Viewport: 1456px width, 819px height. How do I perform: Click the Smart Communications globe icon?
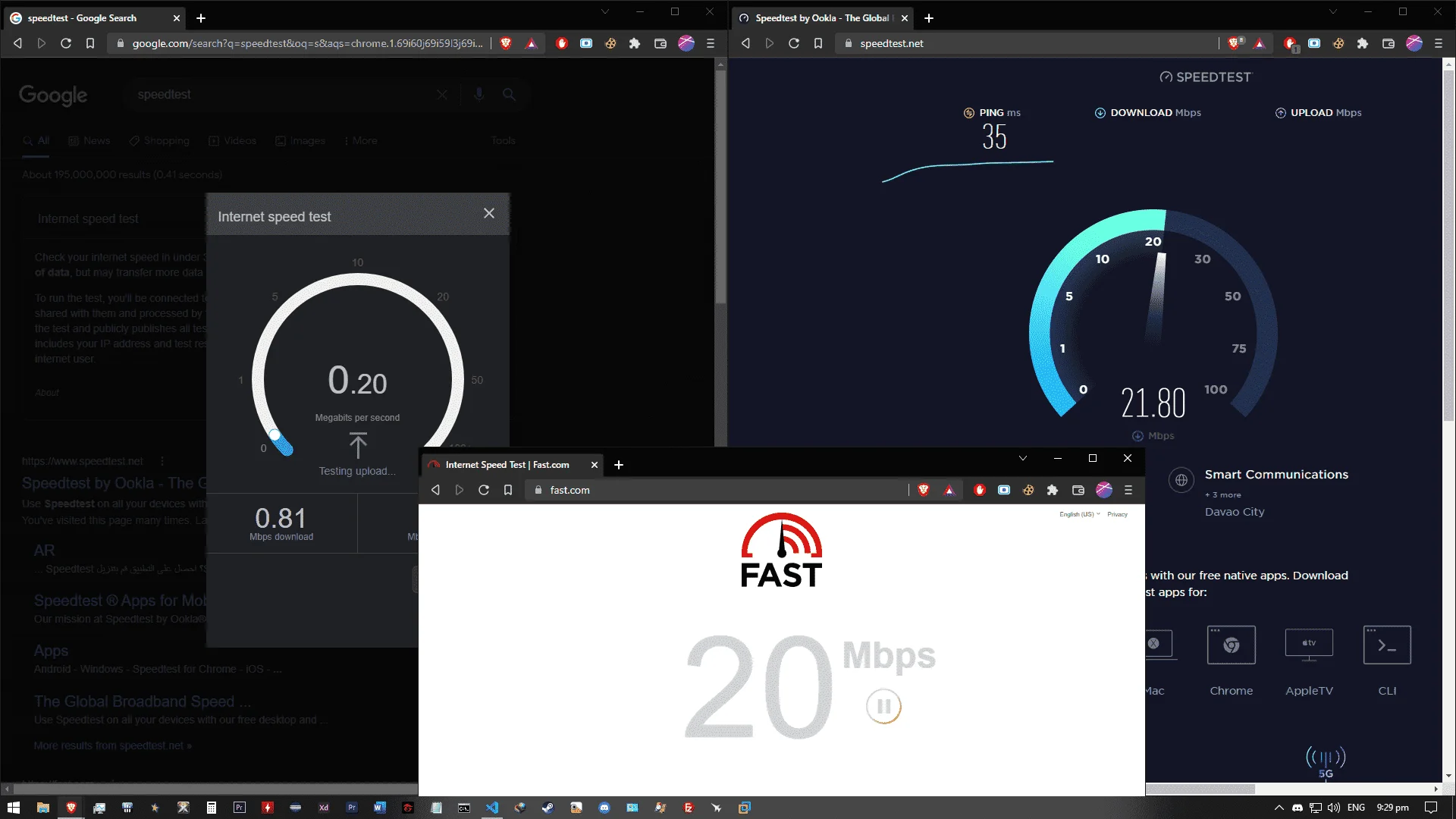tap(1181, 480)
